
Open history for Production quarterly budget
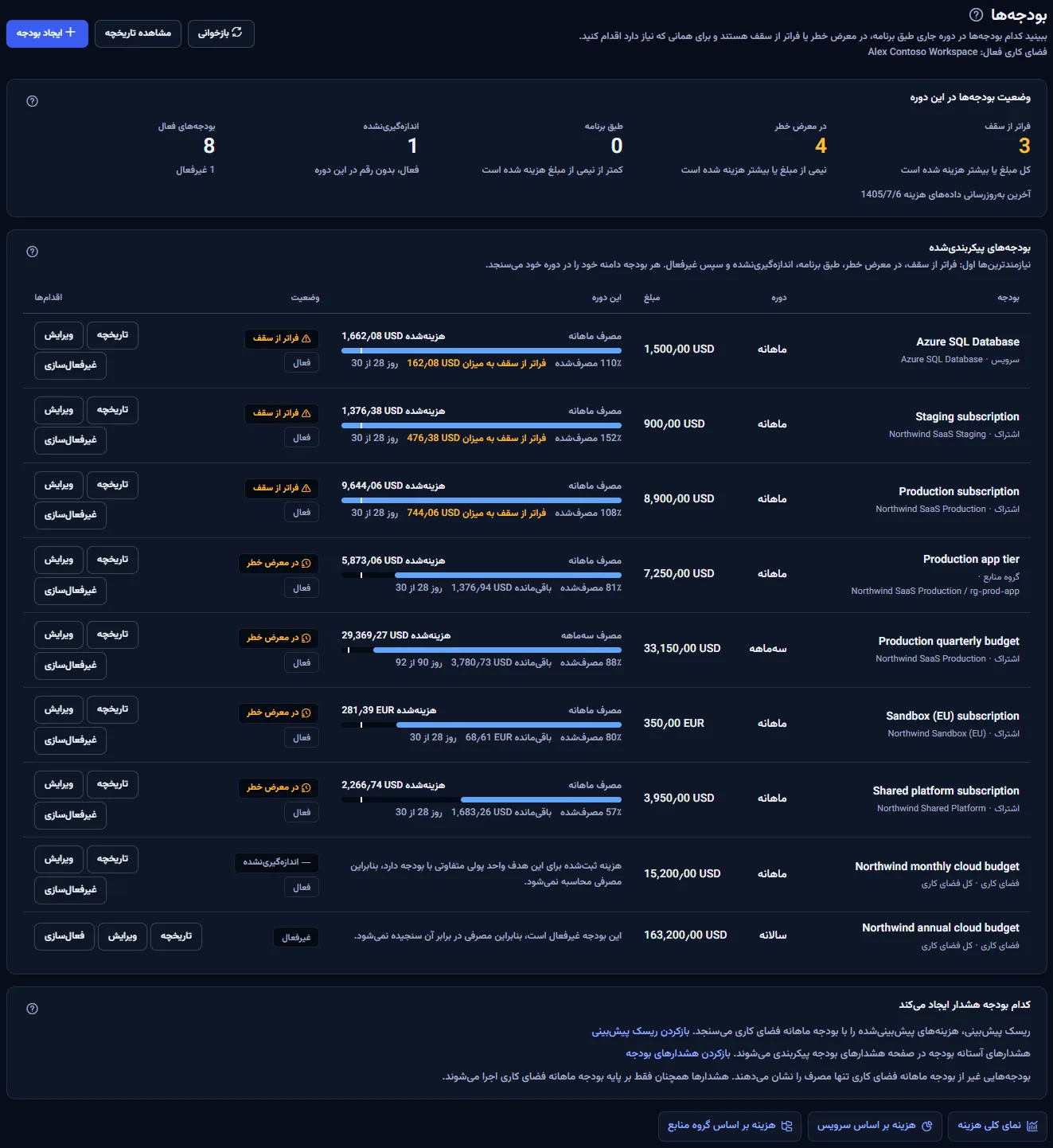112,635
